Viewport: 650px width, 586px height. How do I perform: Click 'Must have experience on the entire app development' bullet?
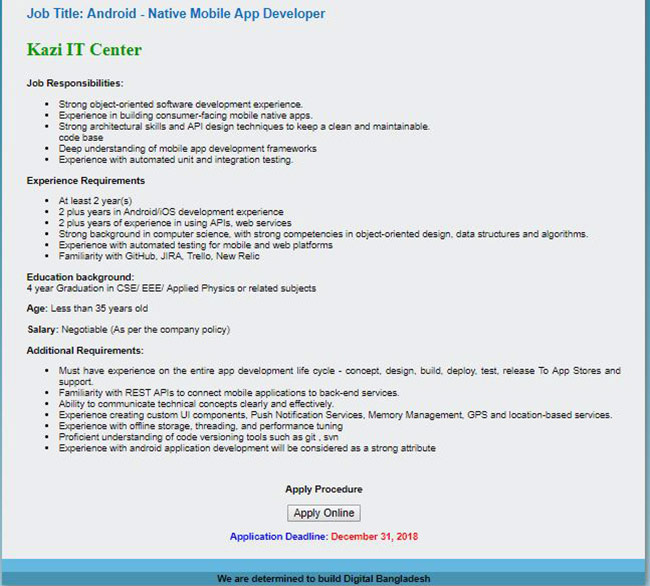pyautogui.click(x=340, y=376)
